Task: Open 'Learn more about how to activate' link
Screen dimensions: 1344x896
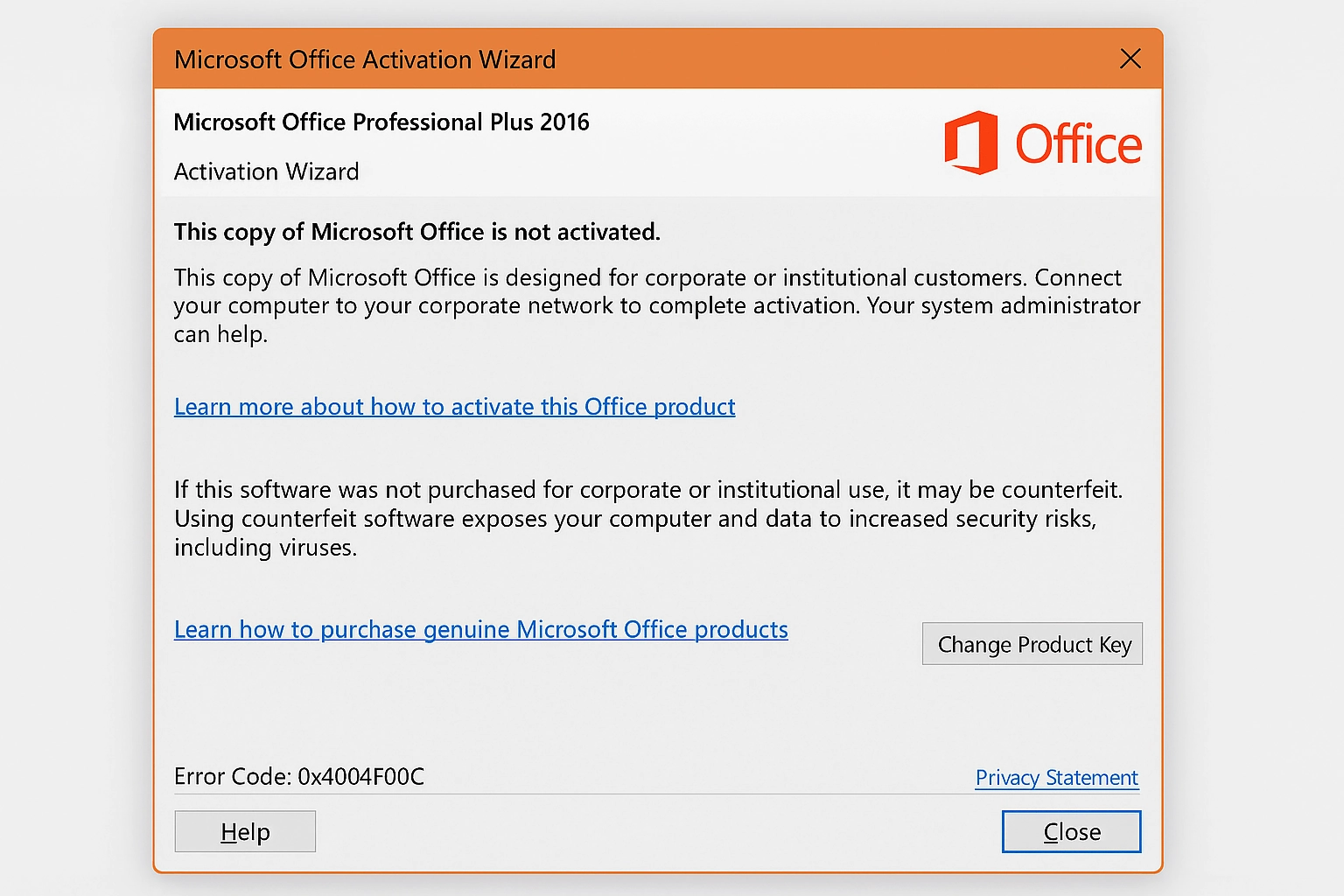Action: tap(454, 407)
